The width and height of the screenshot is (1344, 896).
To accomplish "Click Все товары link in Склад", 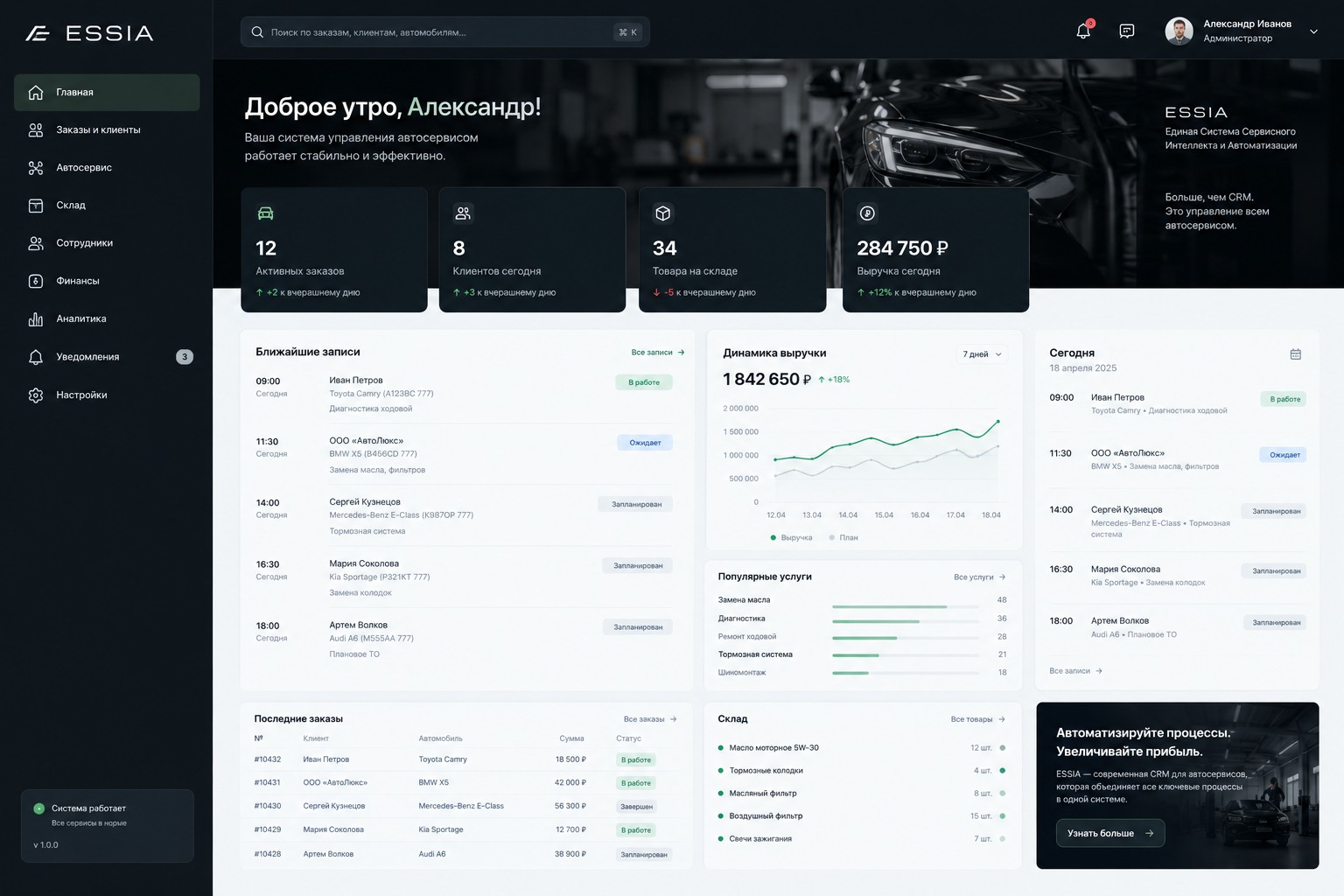I will pyautogui.click(x=978, y=719).
